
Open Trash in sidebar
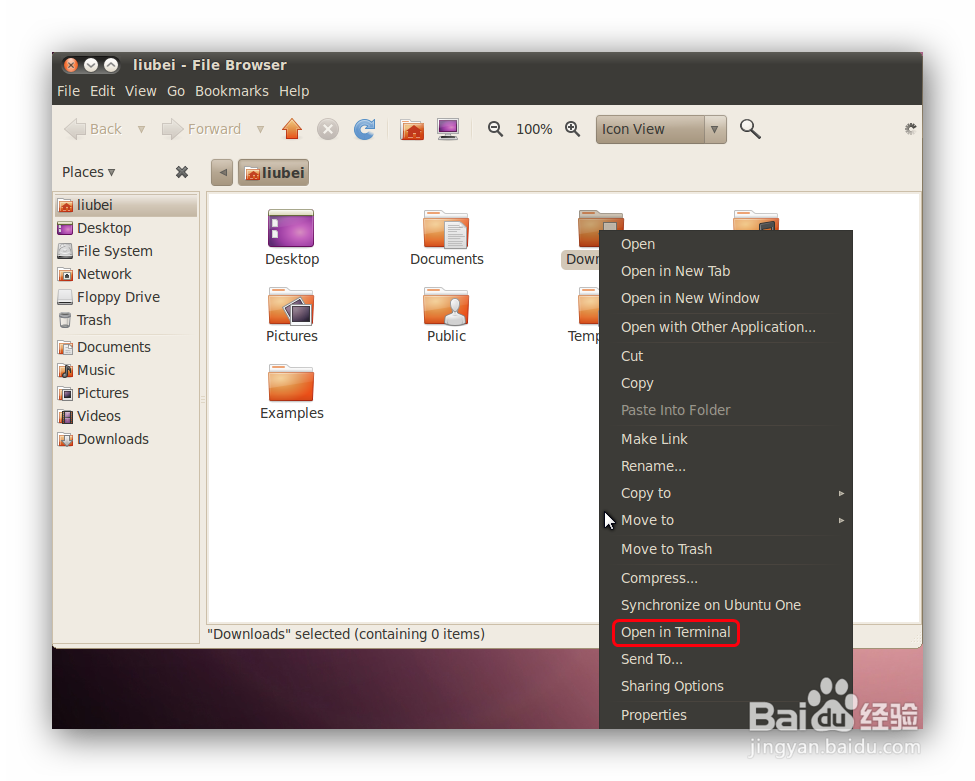(126, 320)
